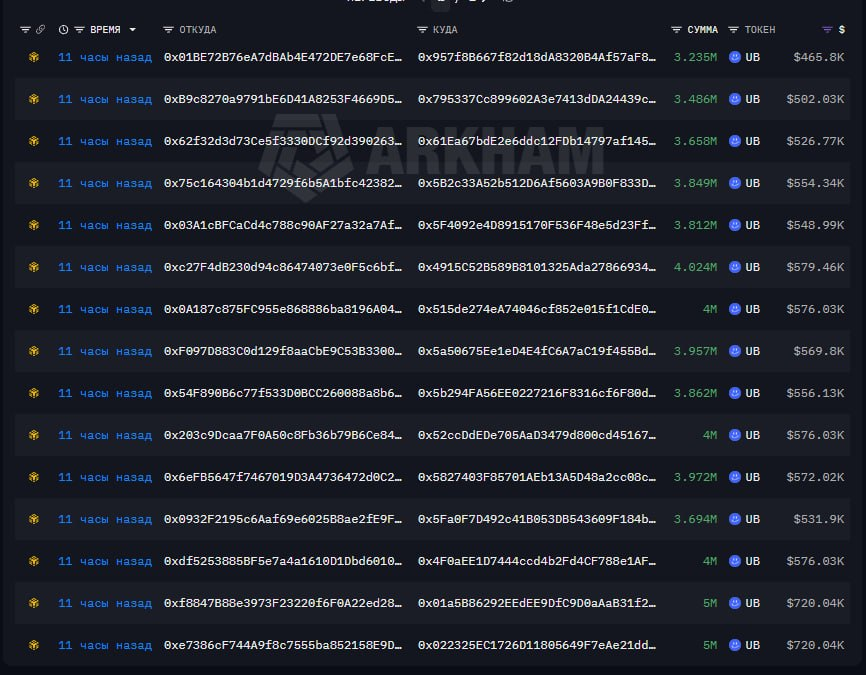The image size is (866, 675).
Task: Open recipient address 0x957f8B667f82d18dA8320
Action: tap(537, 57)
